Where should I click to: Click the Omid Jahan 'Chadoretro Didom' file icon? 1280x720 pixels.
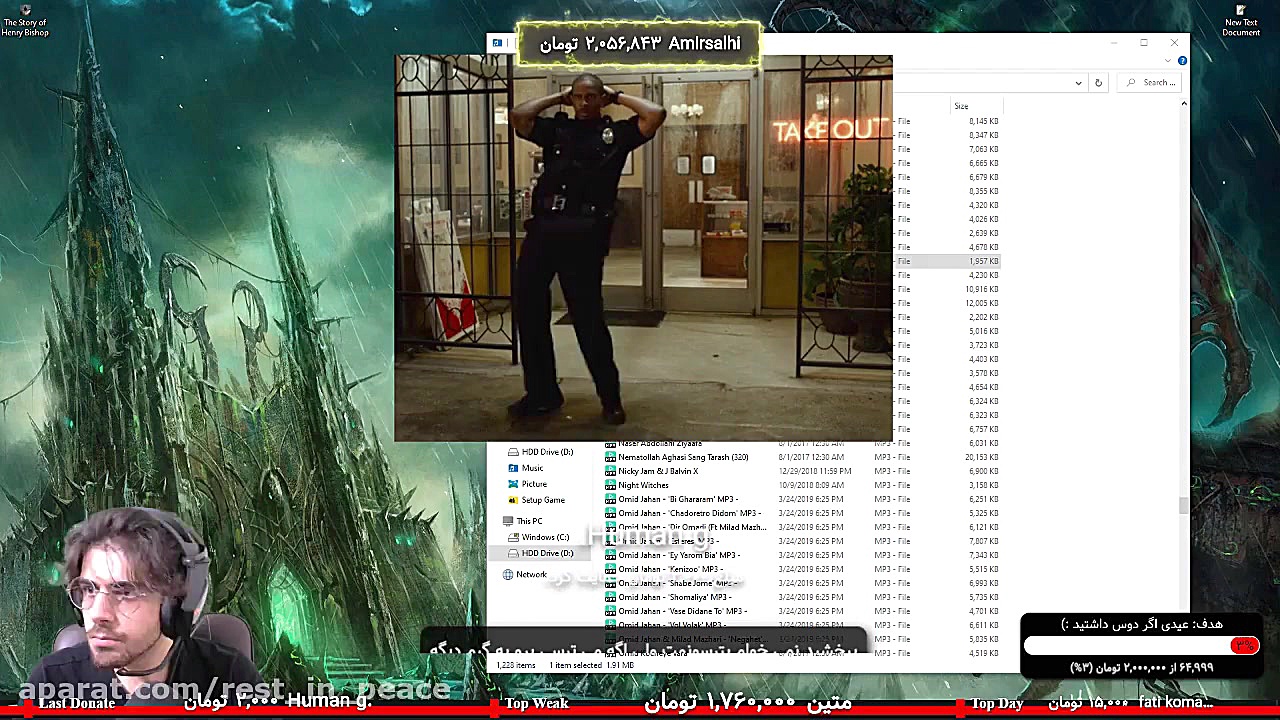610,513
